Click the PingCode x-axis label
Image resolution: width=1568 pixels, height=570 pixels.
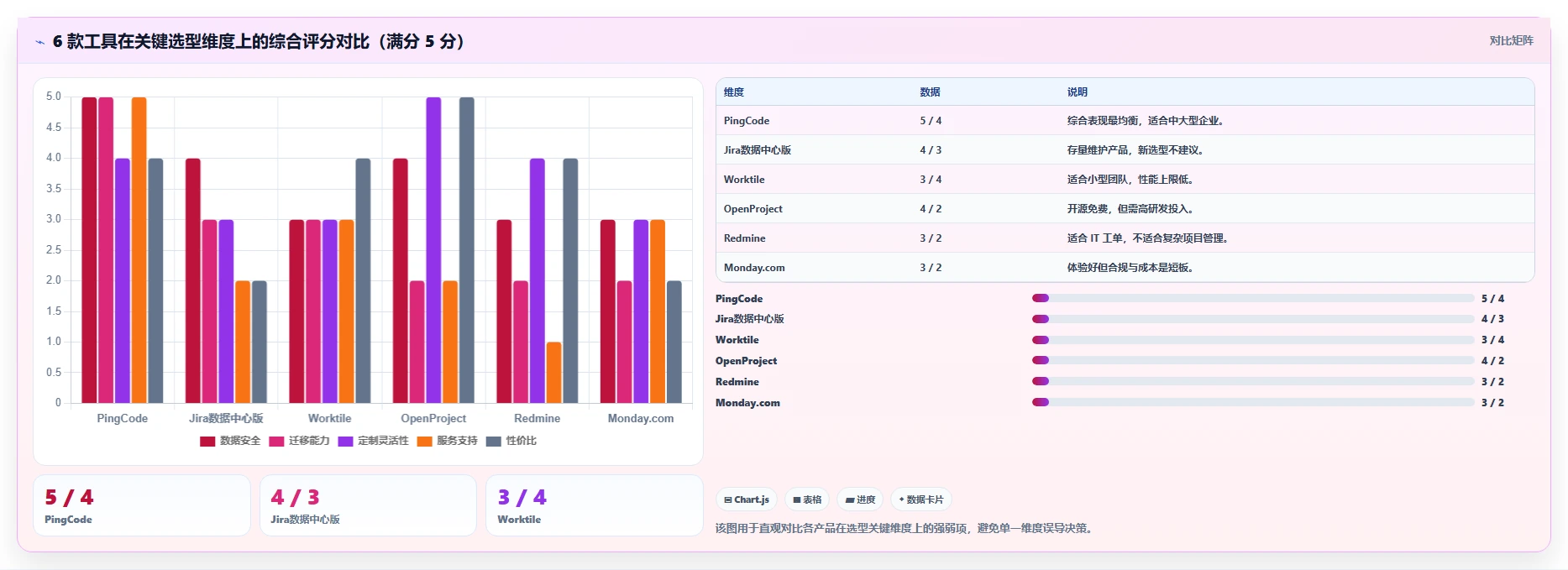click(x=123, y=418)
